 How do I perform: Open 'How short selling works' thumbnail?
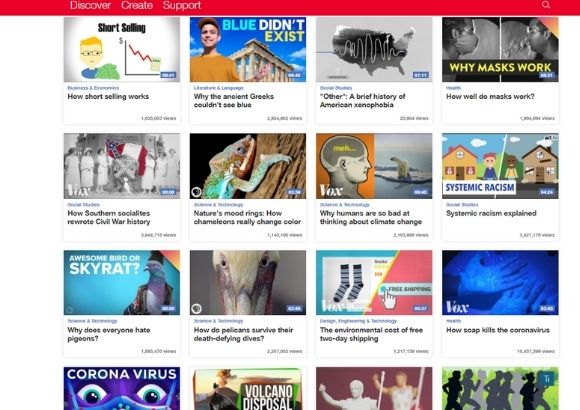coord(122,50)
